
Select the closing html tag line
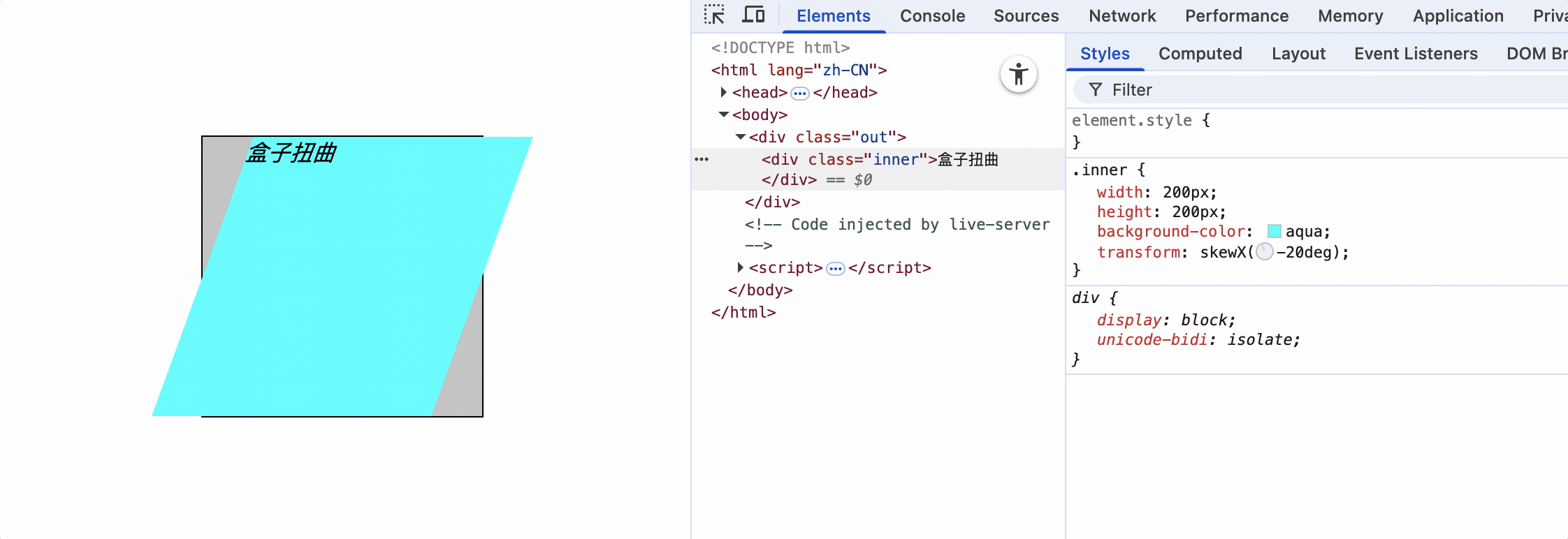(743, 312)
